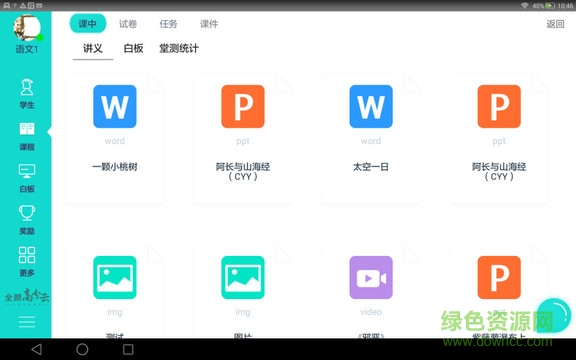
Task: Open the first img file icon
Action: click(x=115, y=277)
